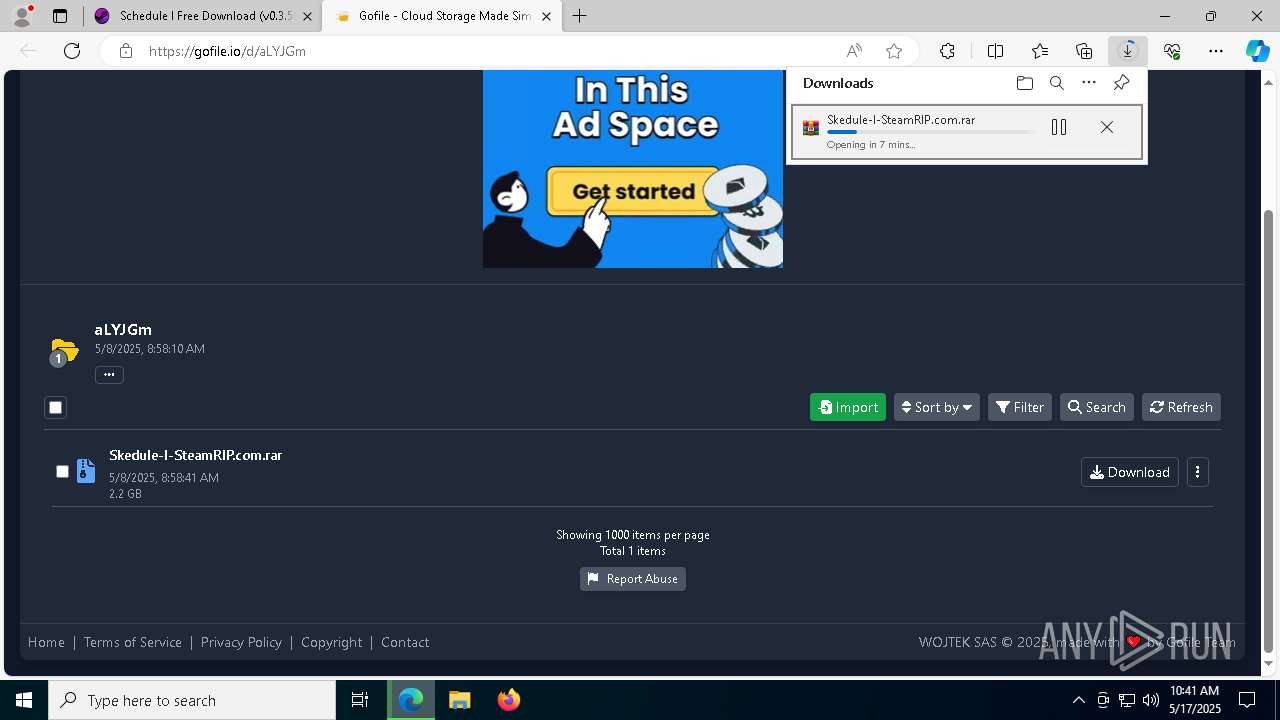Click the rar file archive icon

(x=86, y=471)
